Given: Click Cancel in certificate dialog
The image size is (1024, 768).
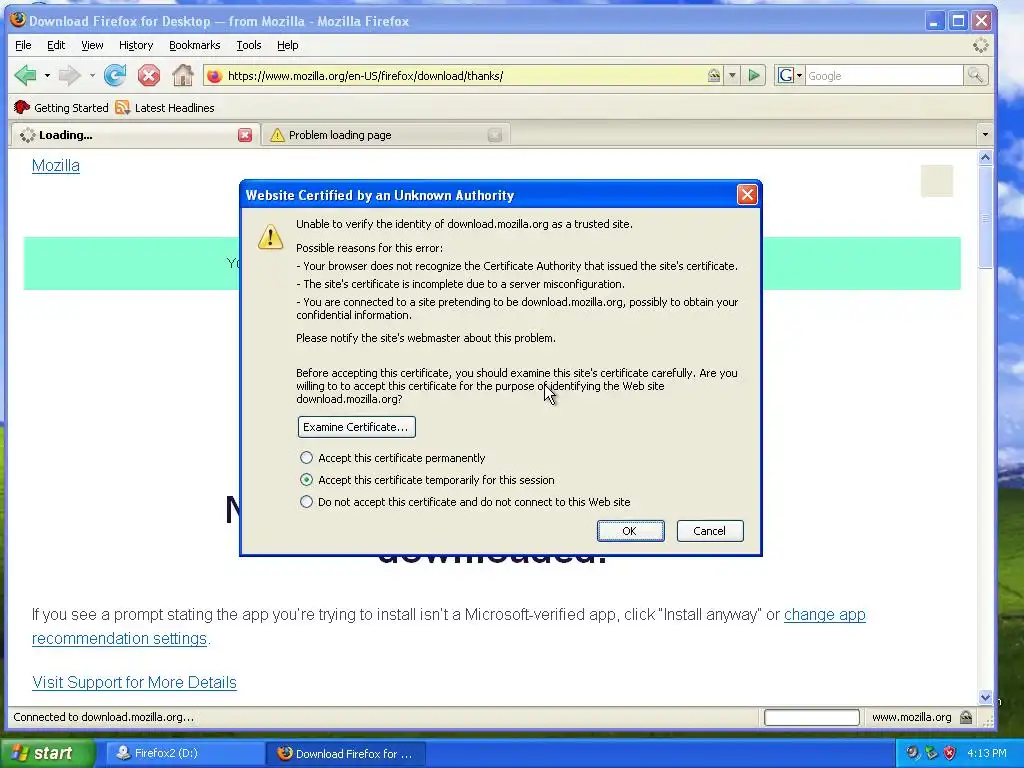Looking at the screenshot, I should tap(709, 531).
